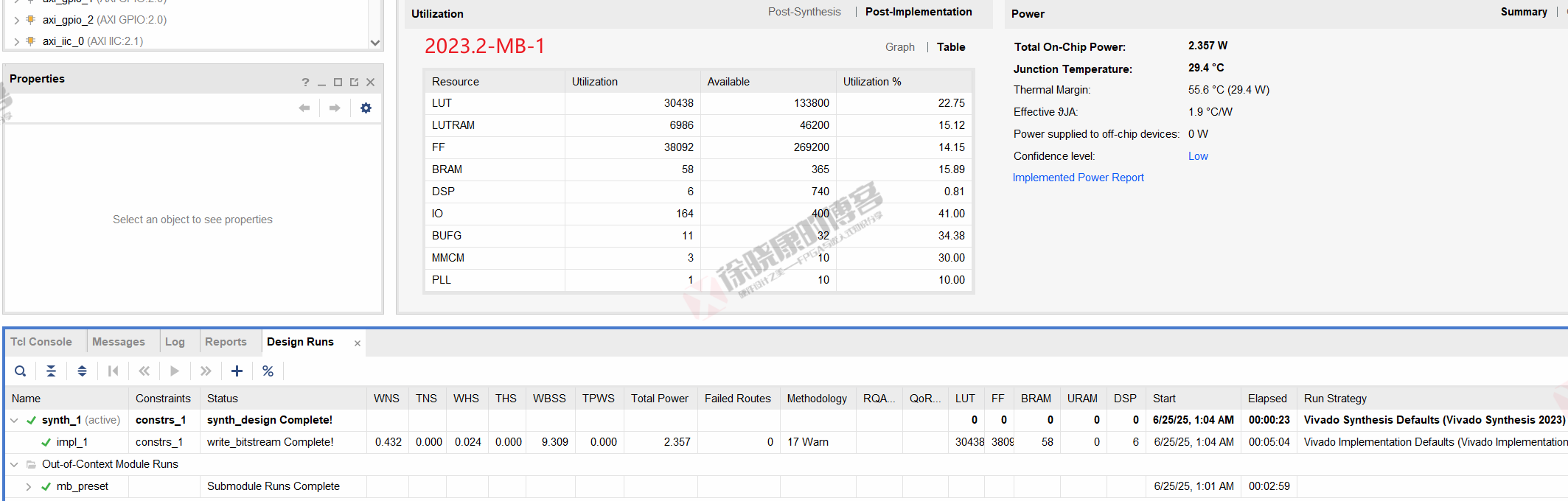Open the Log tab
Image resolution: width=1568 pixels, height=501 pixels.
pyautogui.click(x=175, y=342)
